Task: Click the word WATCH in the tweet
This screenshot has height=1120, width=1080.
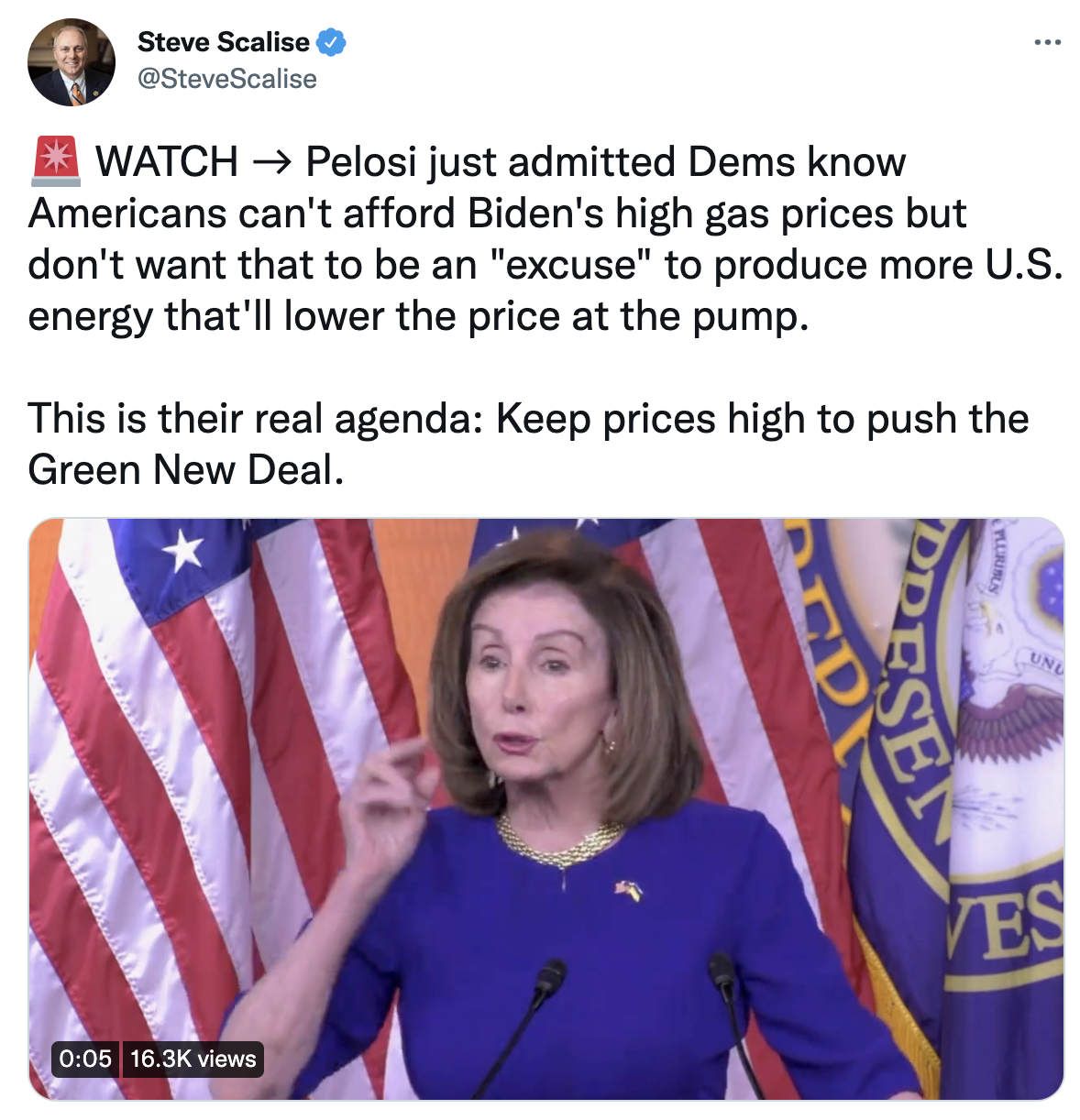Action: pyautogui.click(x=167, y=162)
